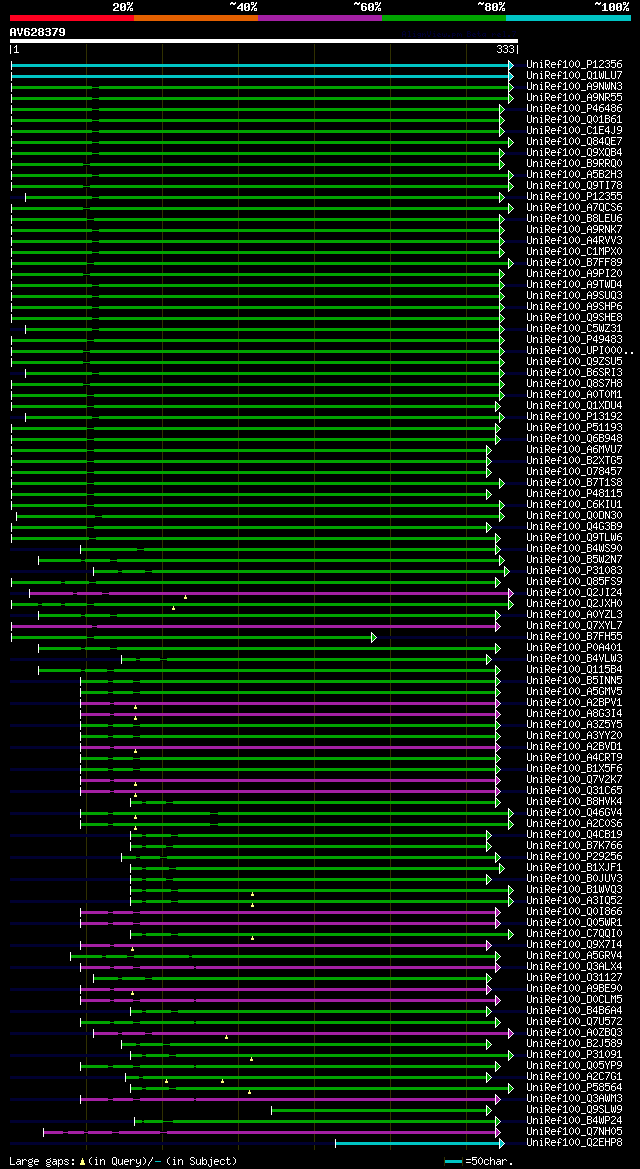Screen dimensions: 640x1169
Task: Select the UniRef100_B8HVK4 label
Action: point(574,801)
